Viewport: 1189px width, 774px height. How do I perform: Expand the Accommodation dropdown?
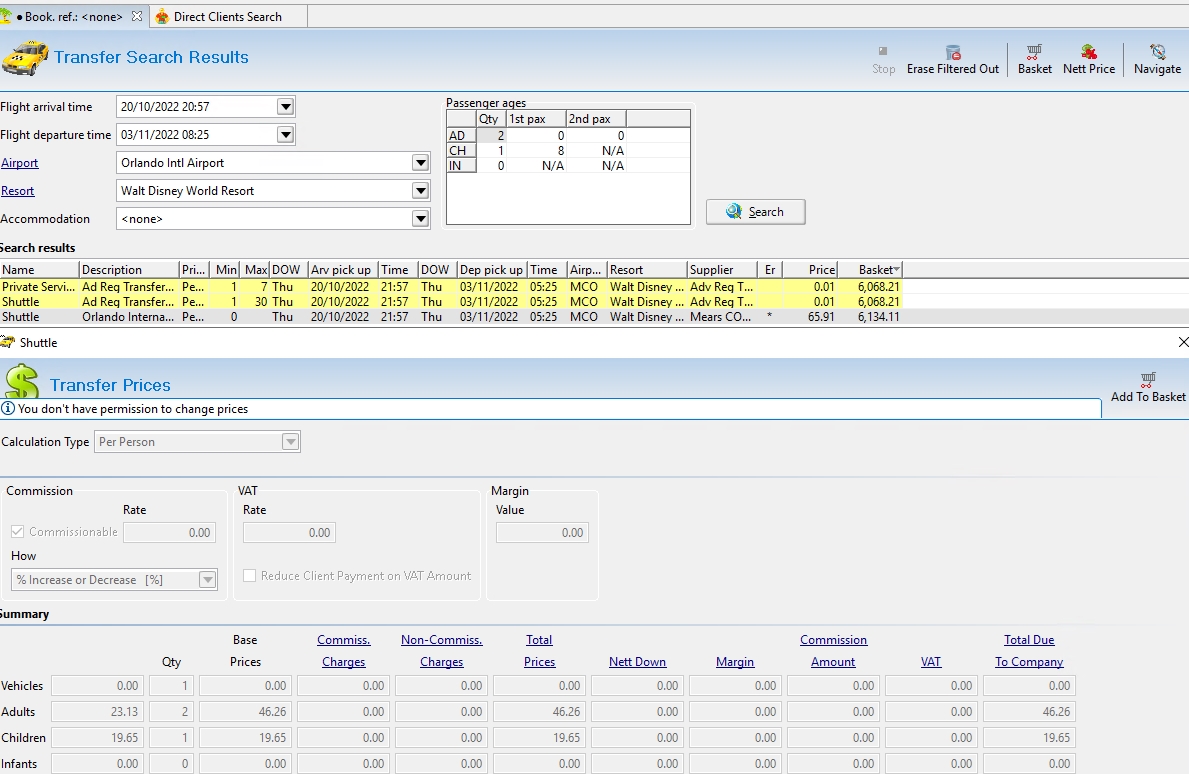(419, 219)
